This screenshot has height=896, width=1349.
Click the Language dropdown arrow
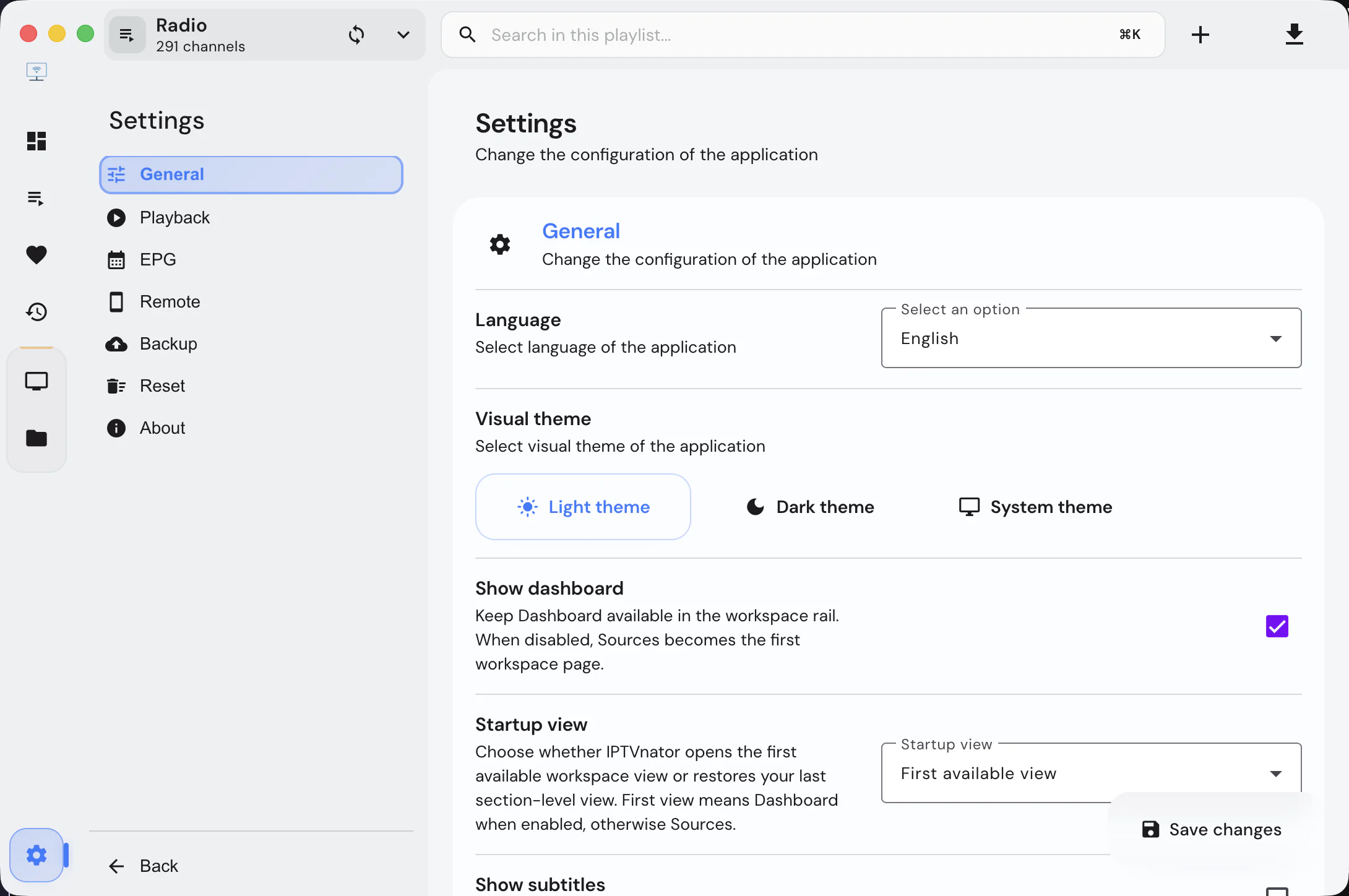tap(1276, 338)
